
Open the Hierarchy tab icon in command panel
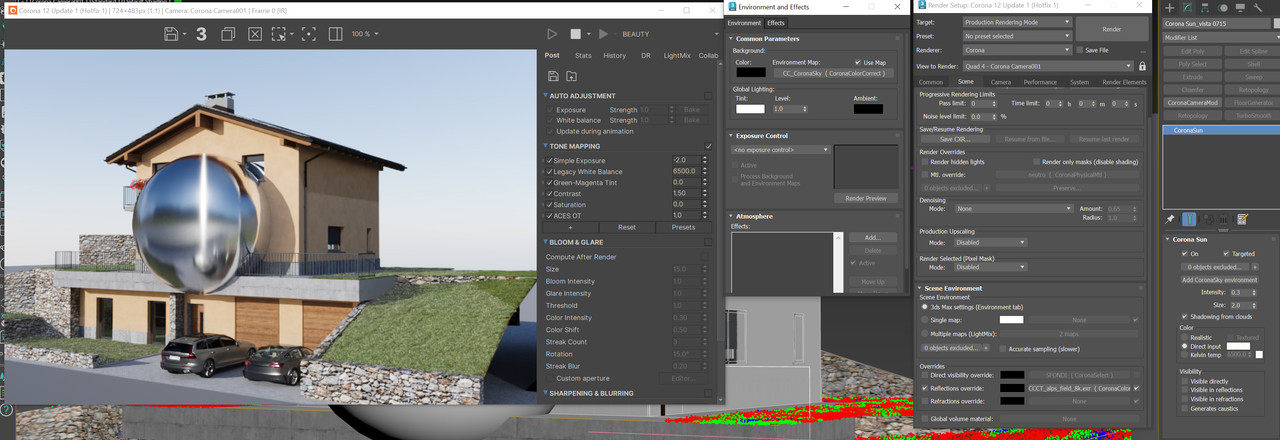tap(1205, 7)
